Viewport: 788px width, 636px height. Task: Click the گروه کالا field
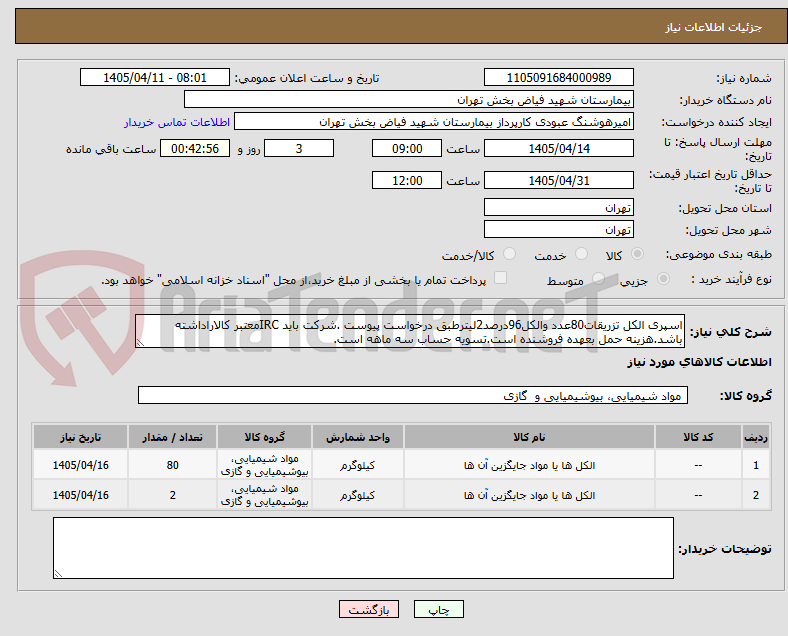pyautogui.click(x=413, y=395)
